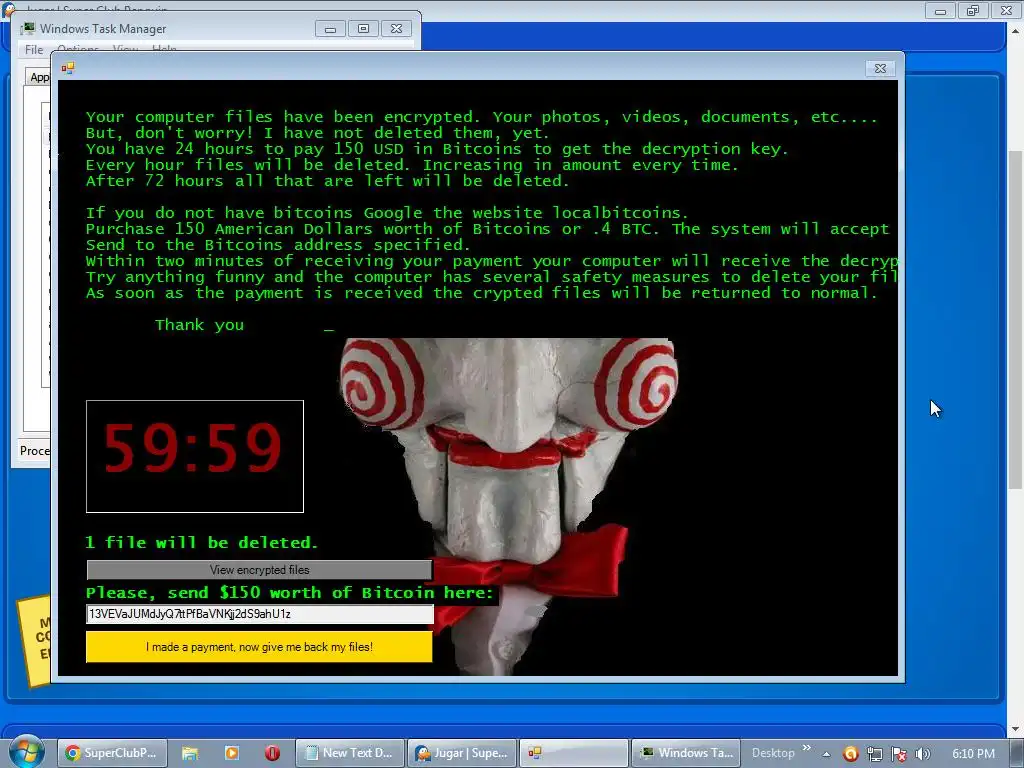The width and height of the screenshot is (1024, 768).
Task: Click the volume speaker tray icon
Action: click(922, 754)
